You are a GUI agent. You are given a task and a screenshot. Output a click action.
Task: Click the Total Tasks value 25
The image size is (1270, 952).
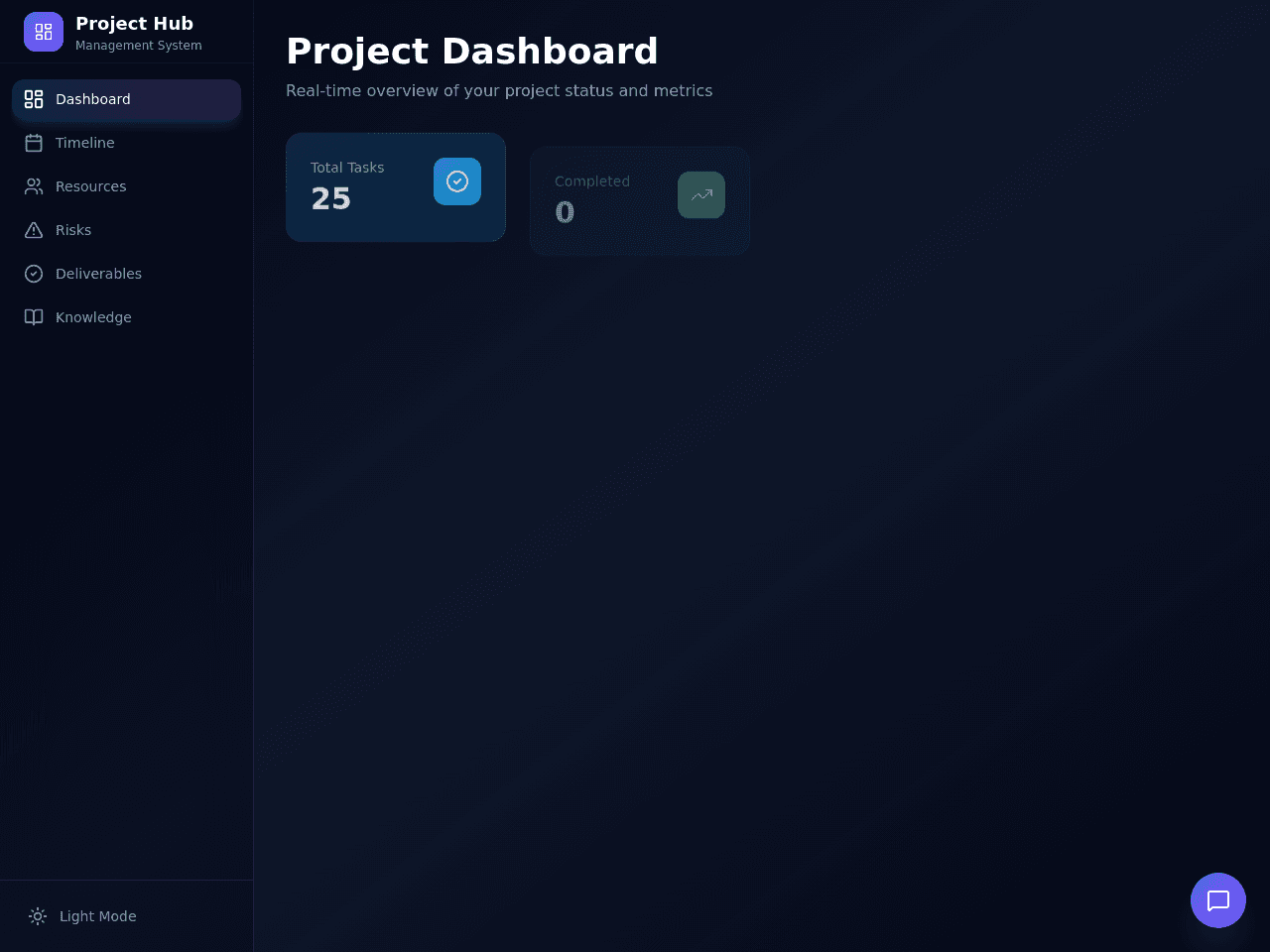(x=331, y=199)
